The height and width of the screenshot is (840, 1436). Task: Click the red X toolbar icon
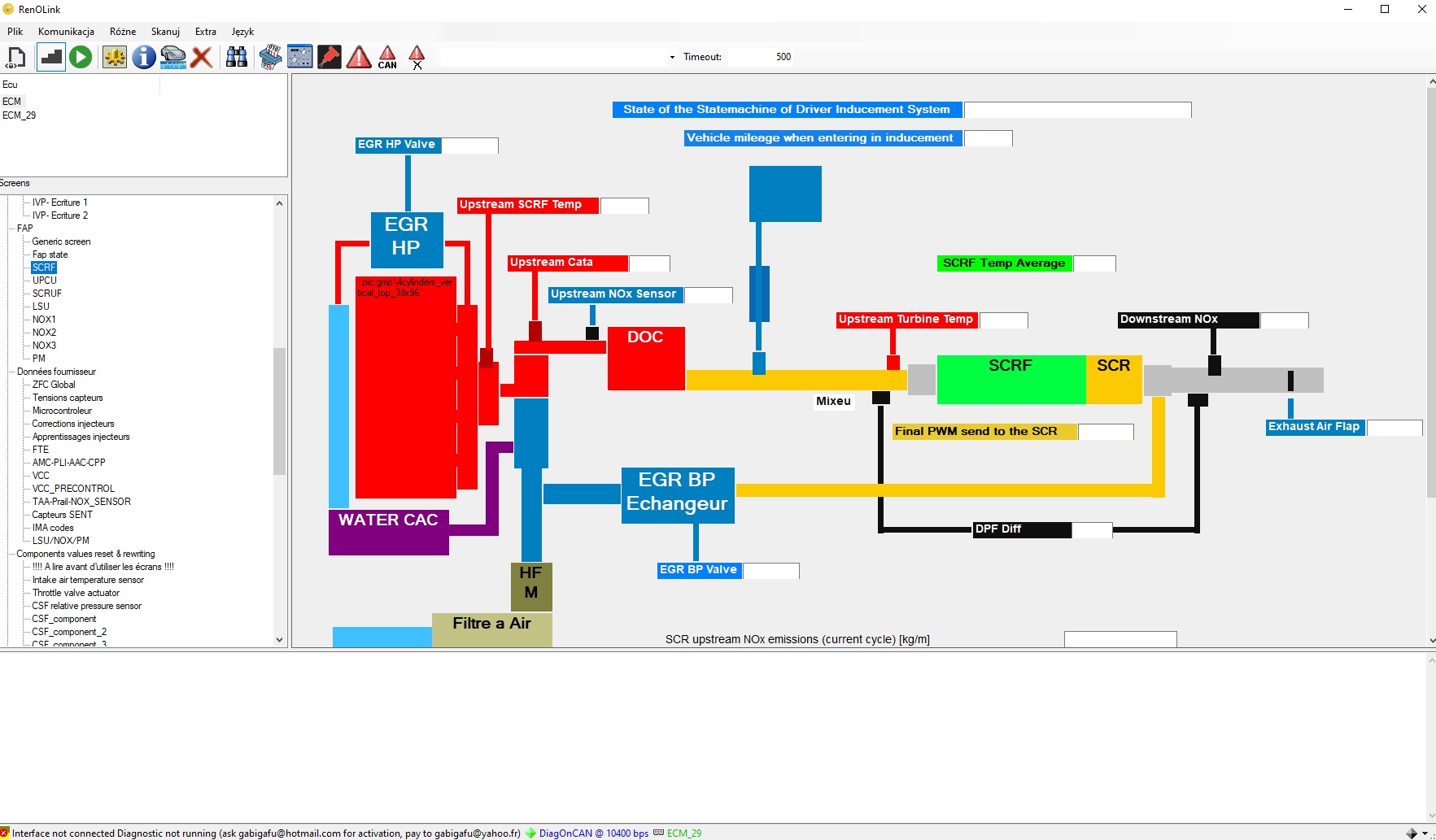[202, 58]
